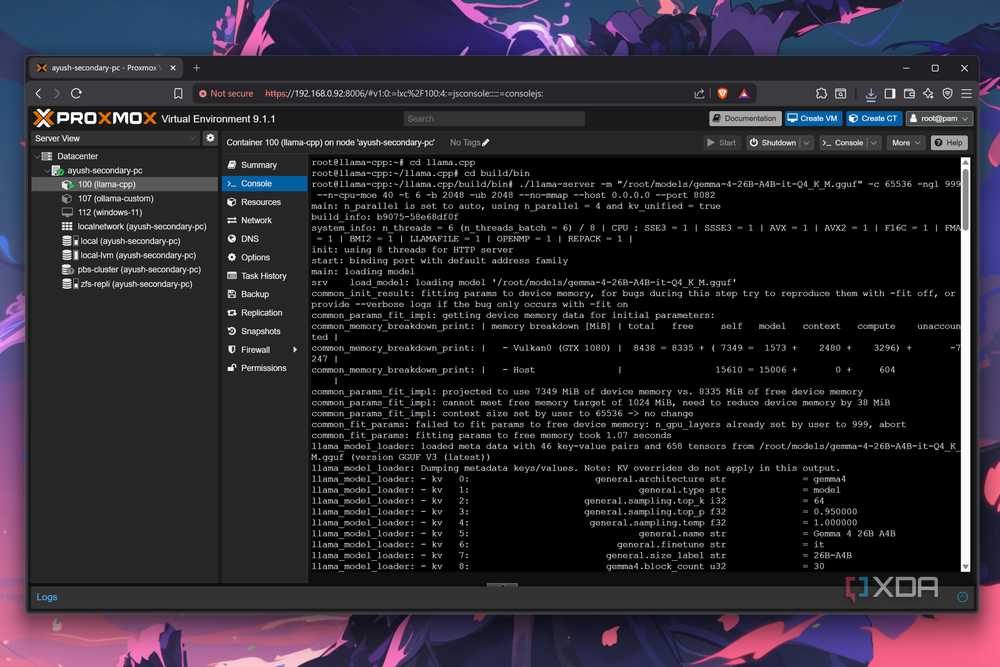1000x667 pixels.
Task: Open the Backup menu item
Action: (x=264, y=294)
